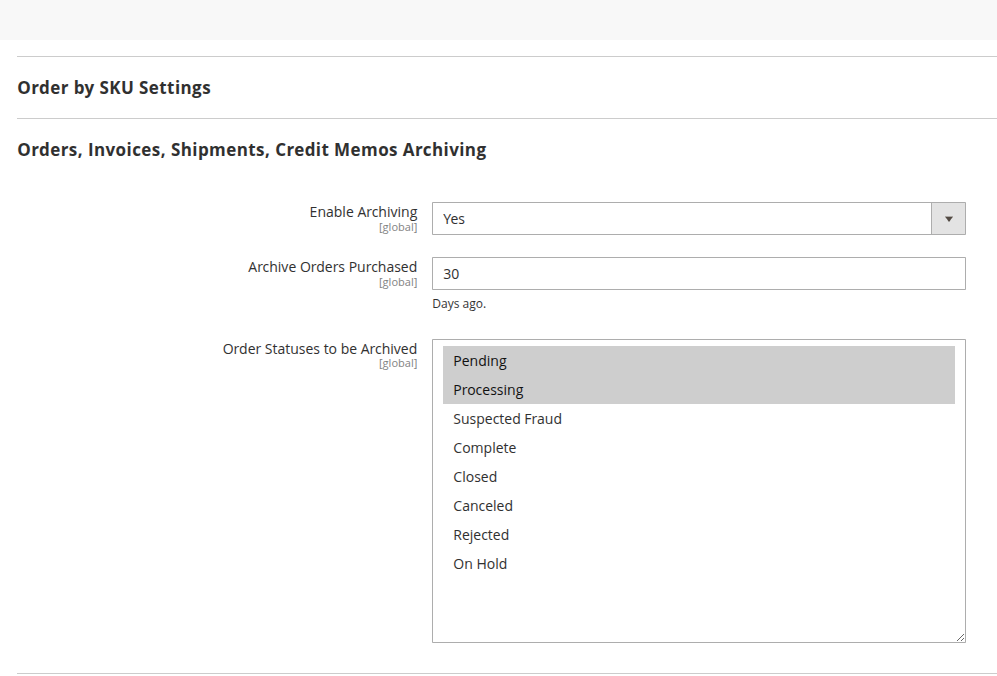Image resolution: width=997 pixels, height=676 pixels.
Task: Focus the Archive Orders Purchased field
Action: click(698, 274)
